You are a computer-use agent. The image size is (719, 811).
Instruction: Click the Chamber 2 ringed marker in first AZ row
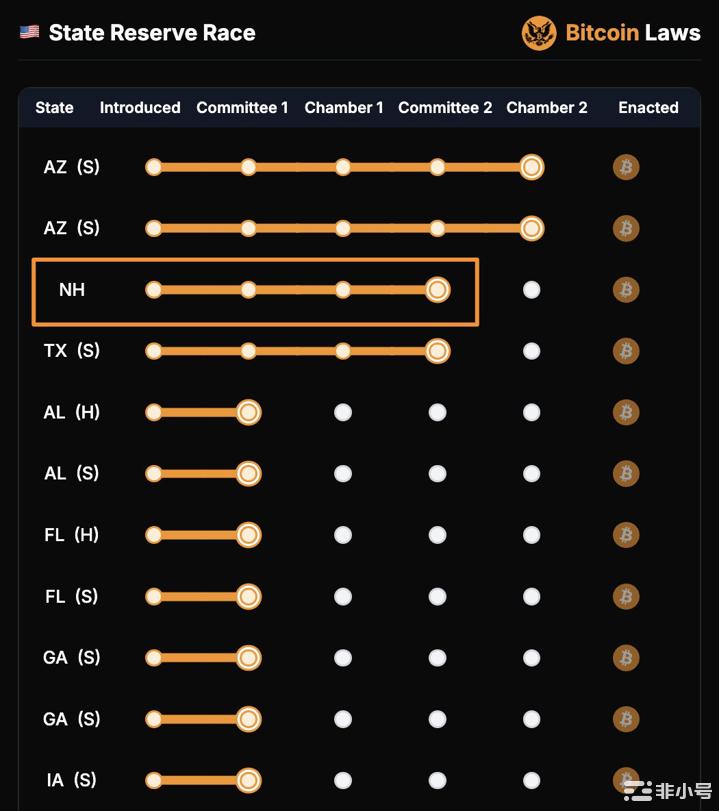click(532, 167)
